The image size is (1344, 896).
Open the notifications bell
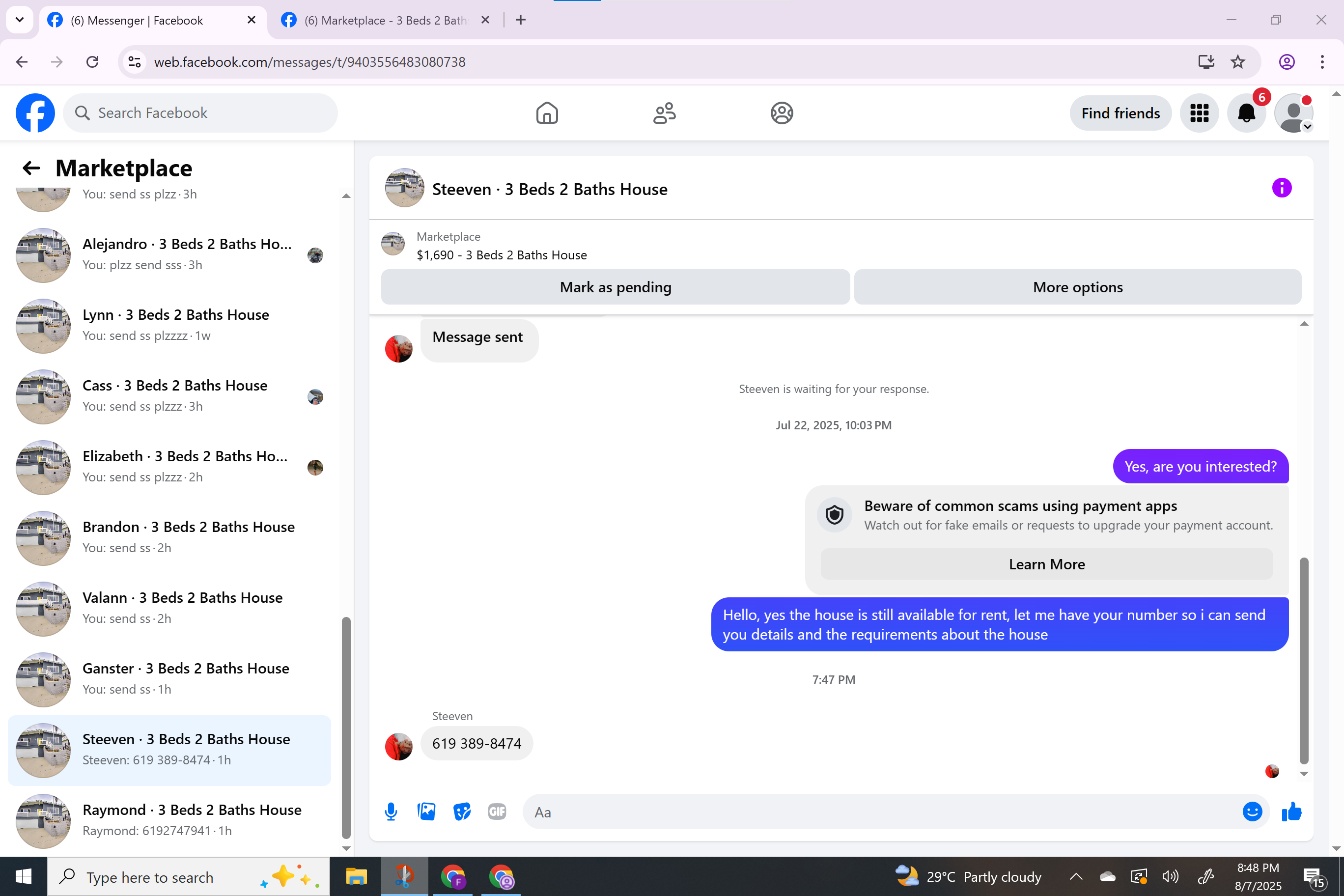pyautogui.click(x=1246, y=113)
